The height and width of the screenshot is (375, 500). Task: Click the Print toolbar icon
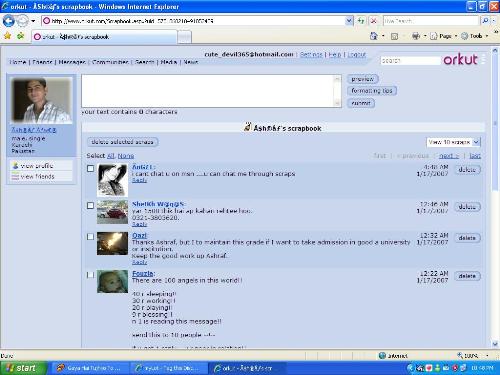click(416, 36)
